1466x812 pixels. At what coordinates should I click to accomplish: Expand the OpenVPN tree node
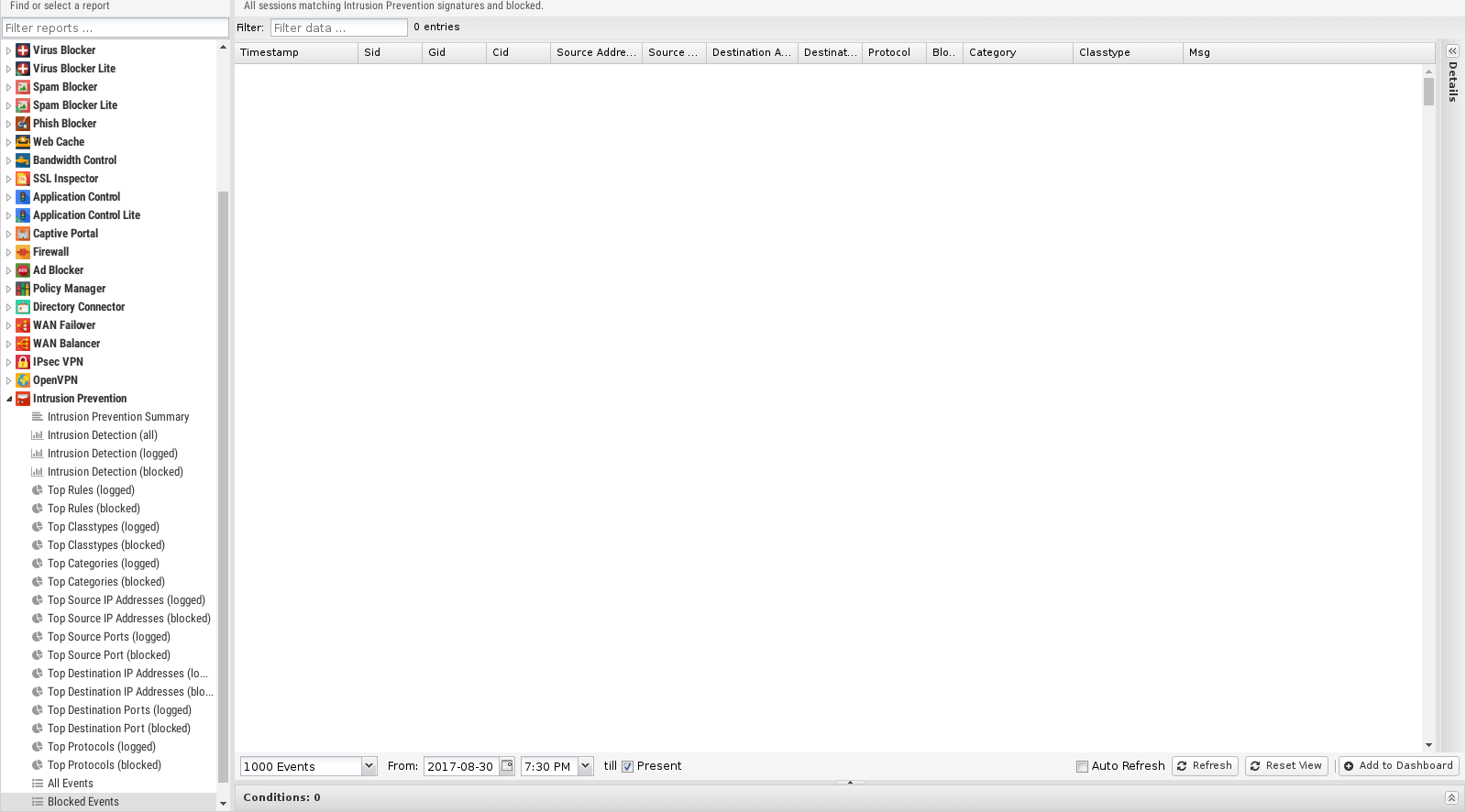9,380
